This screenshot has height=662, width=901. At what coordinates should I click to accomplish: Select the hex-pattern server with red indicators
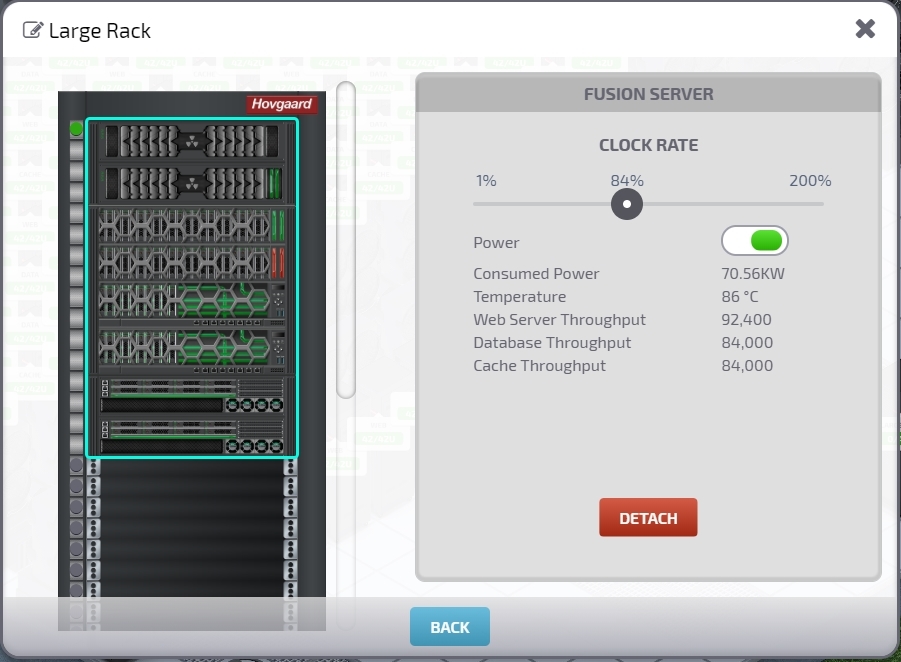tap(192, 262)
